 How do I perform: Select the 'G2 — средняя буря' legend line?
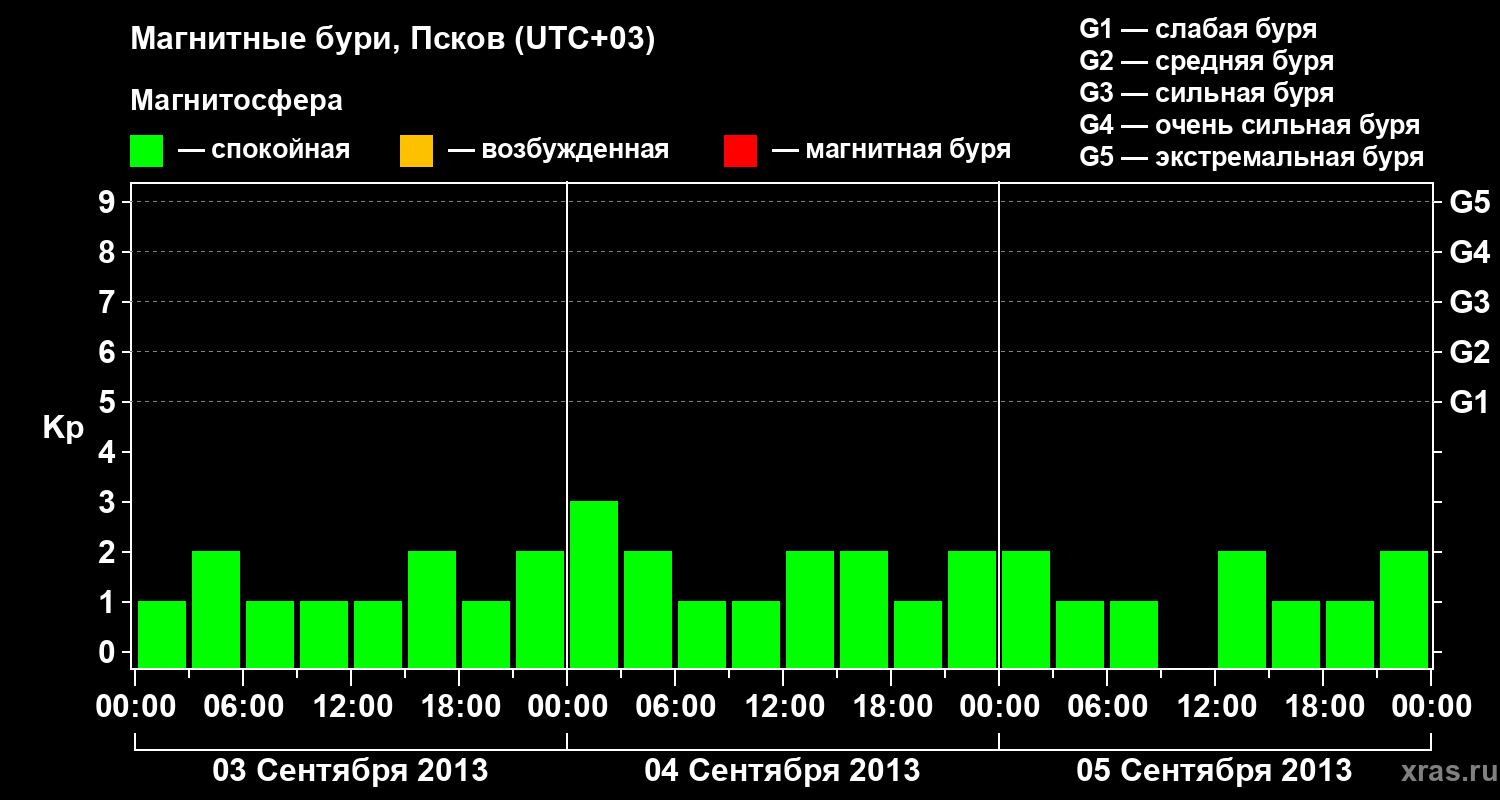tap(1207, 61)
